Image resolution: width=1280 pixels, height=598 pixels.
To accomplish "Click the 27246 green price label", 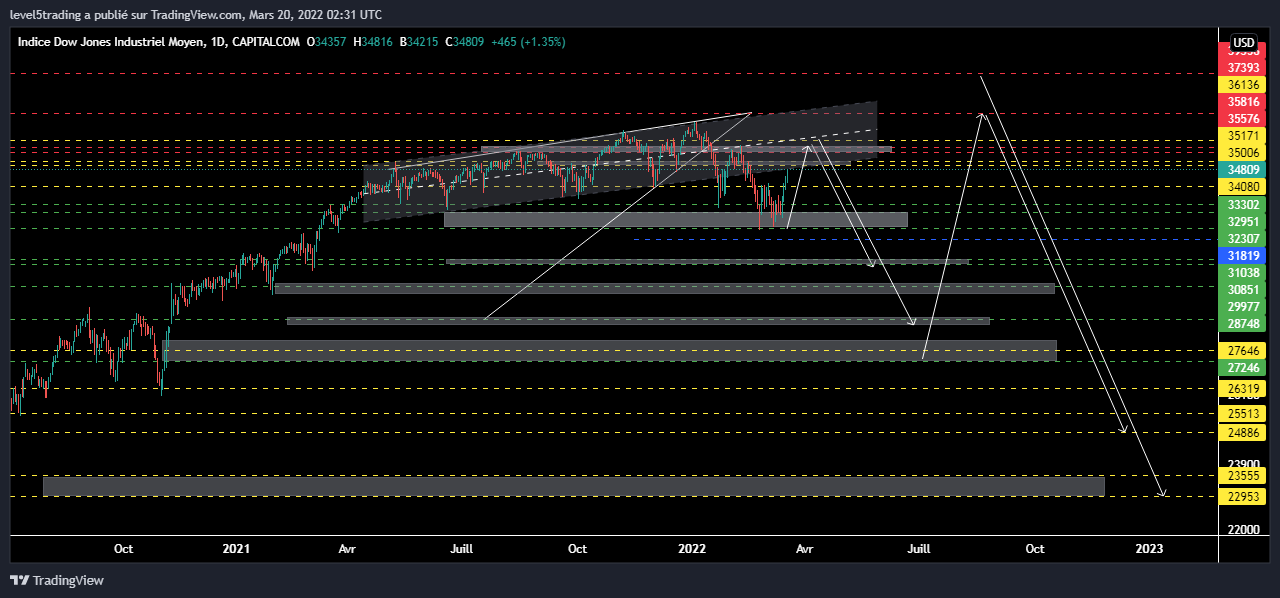I will pos(1244,368).
